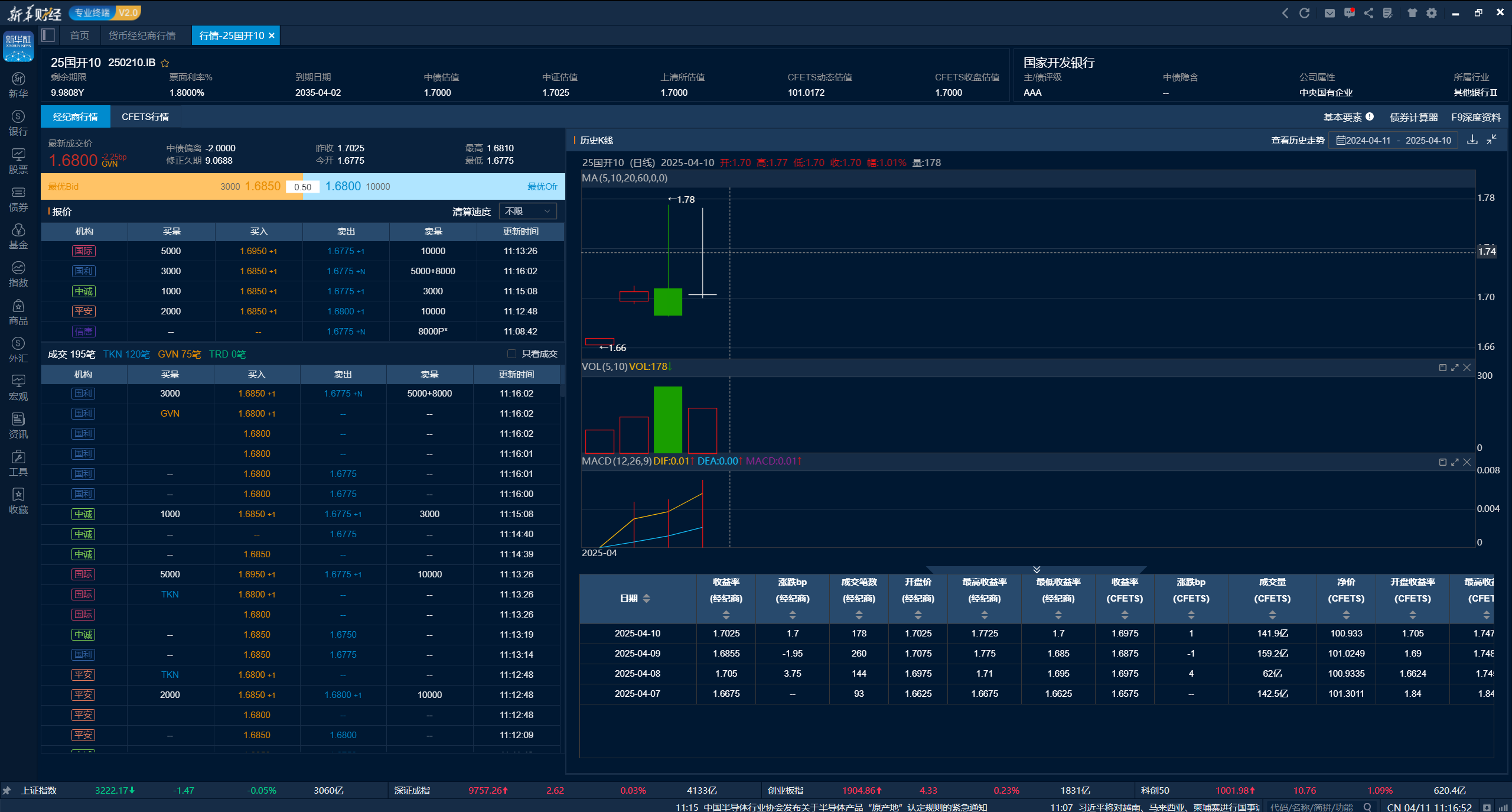Open the settings gear in title bar
This screenshot has height=812, width=1512.
coord(1432,13)
